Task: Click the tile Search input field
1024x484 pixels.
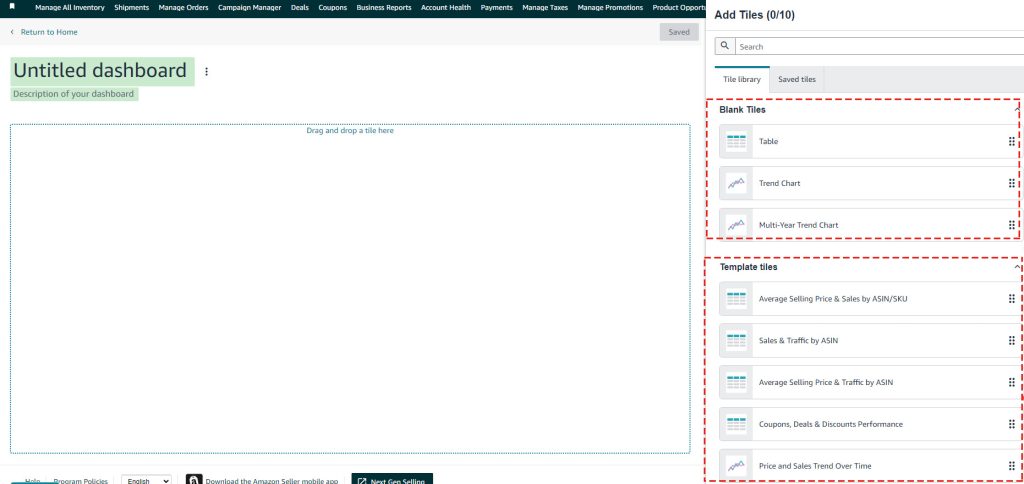Action: pos(878,47)
